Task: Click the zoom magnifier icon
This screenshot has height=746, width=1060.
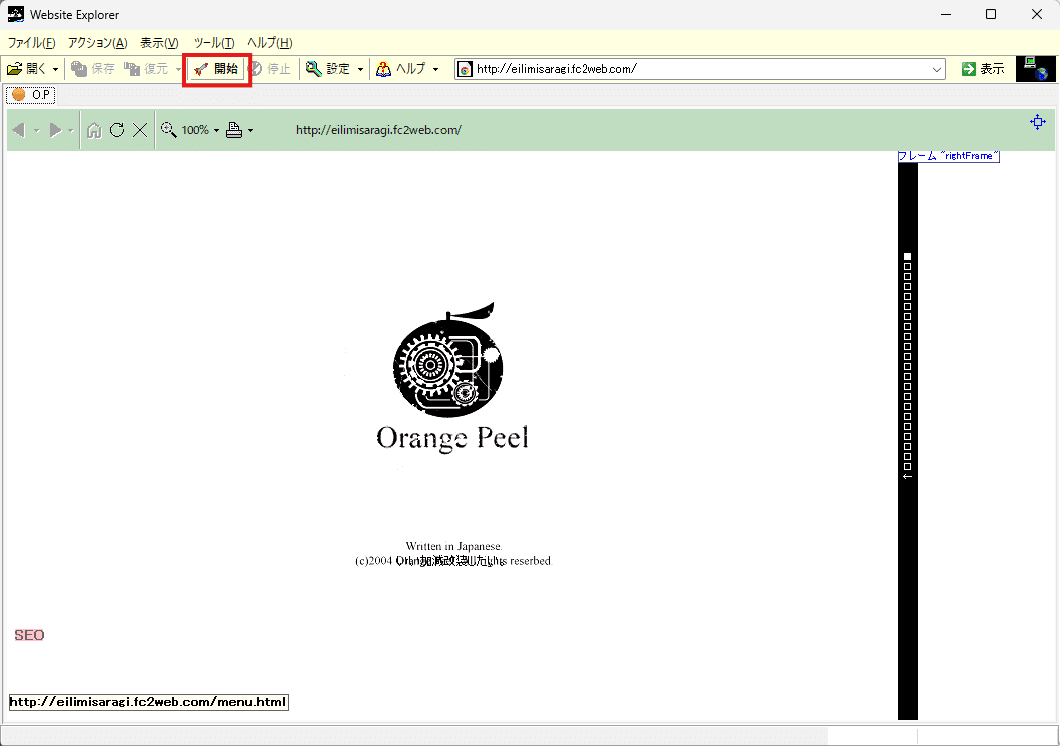Action: tap(168, 130)
